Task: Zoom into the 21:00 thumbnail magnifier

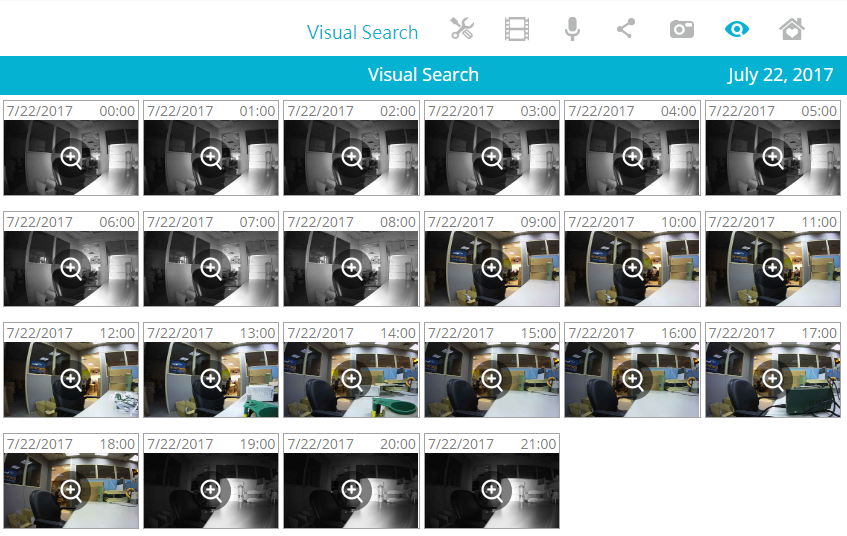Action: pos(492,491)
